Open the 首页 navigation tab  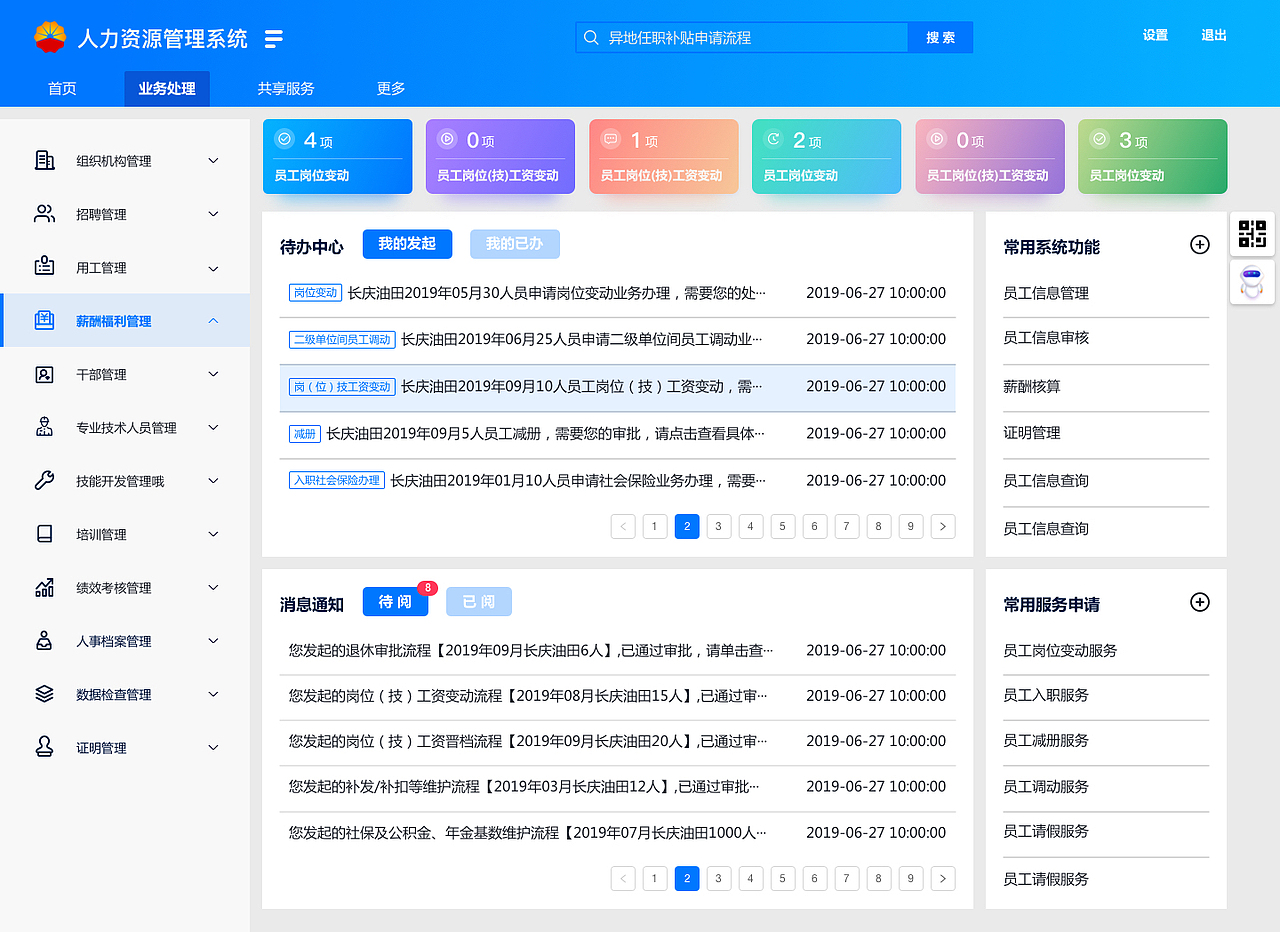(x=61, y=88)
